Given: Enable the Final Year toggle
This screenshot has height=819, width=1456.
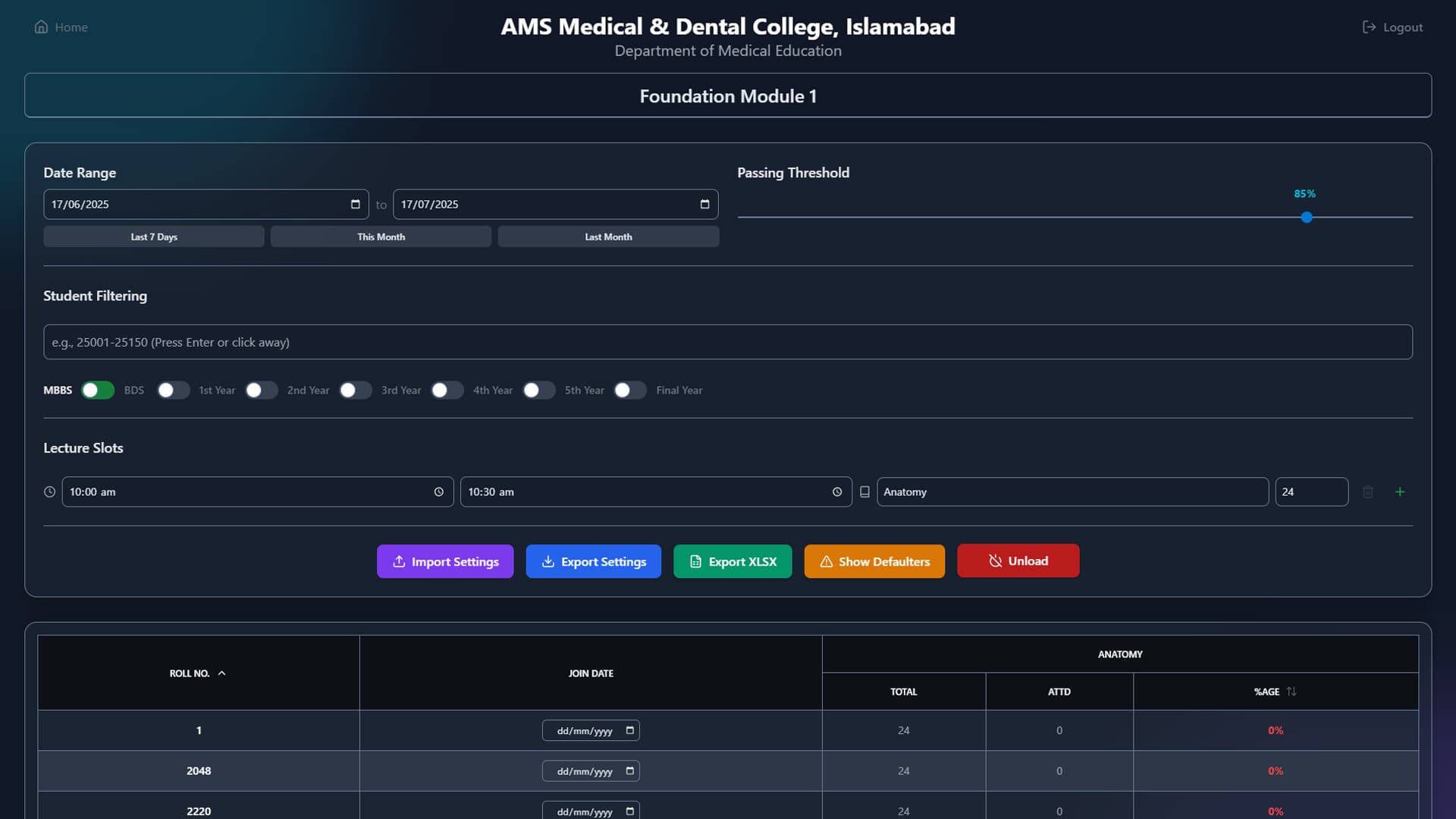Looking at the screenshot, I should (x=629, y=391).
